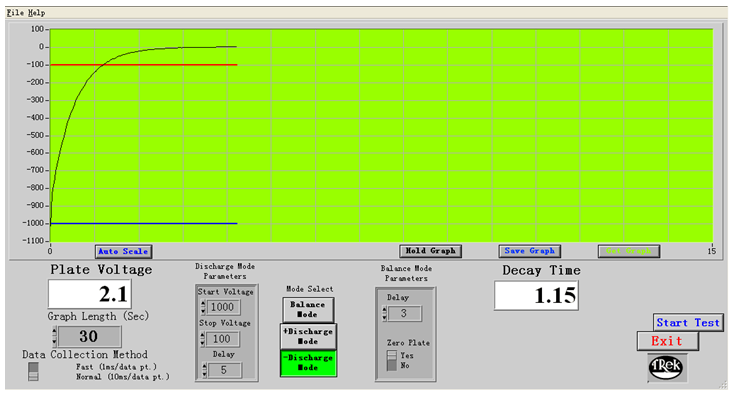Click the Start Voltage stepper arrows
Image resolution: width=740 pixels, height=396 pixels.
point(203,307)
